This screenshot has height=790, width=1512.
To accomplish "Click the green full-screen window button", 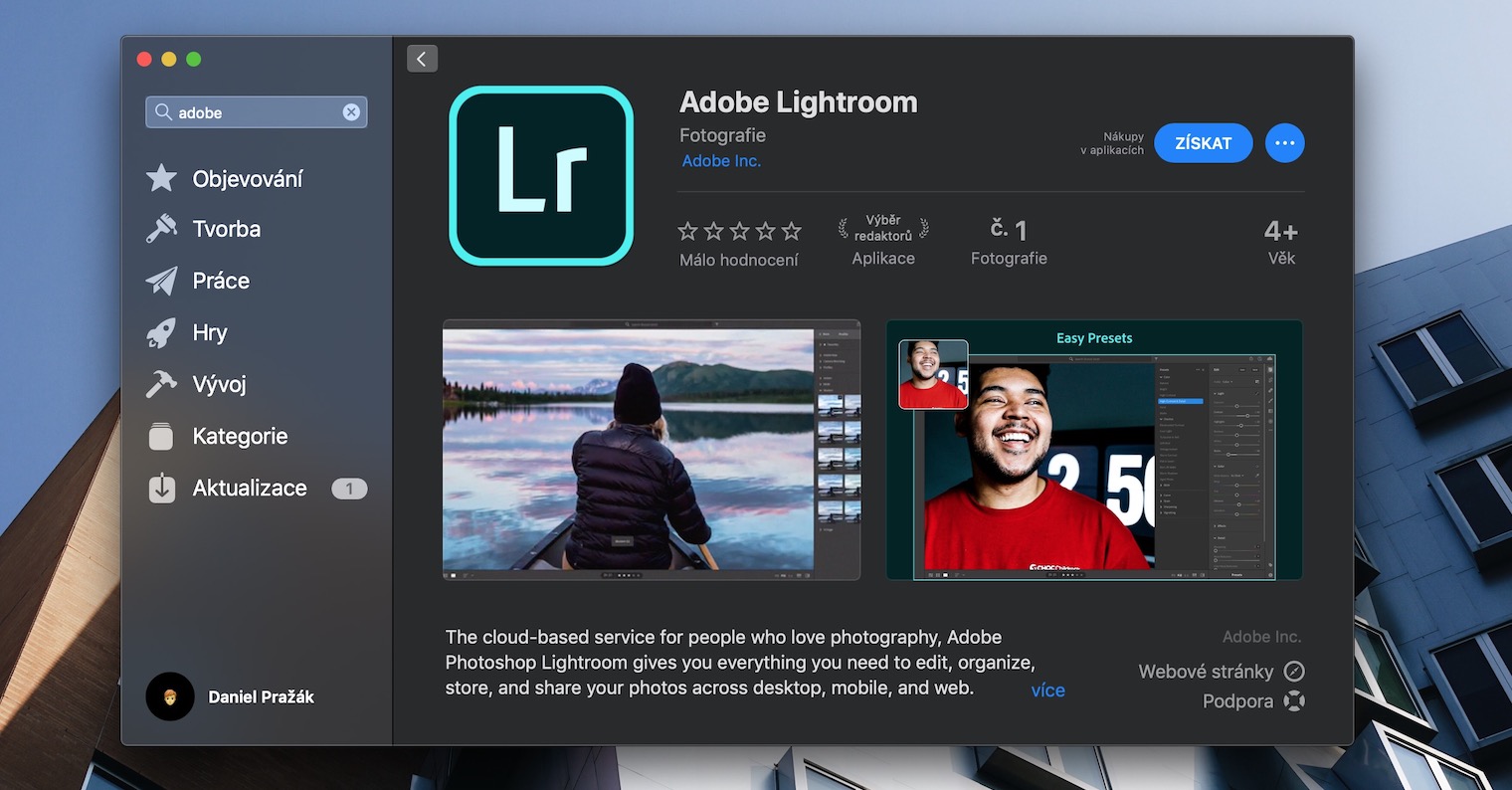I will [x=194, y=60].
